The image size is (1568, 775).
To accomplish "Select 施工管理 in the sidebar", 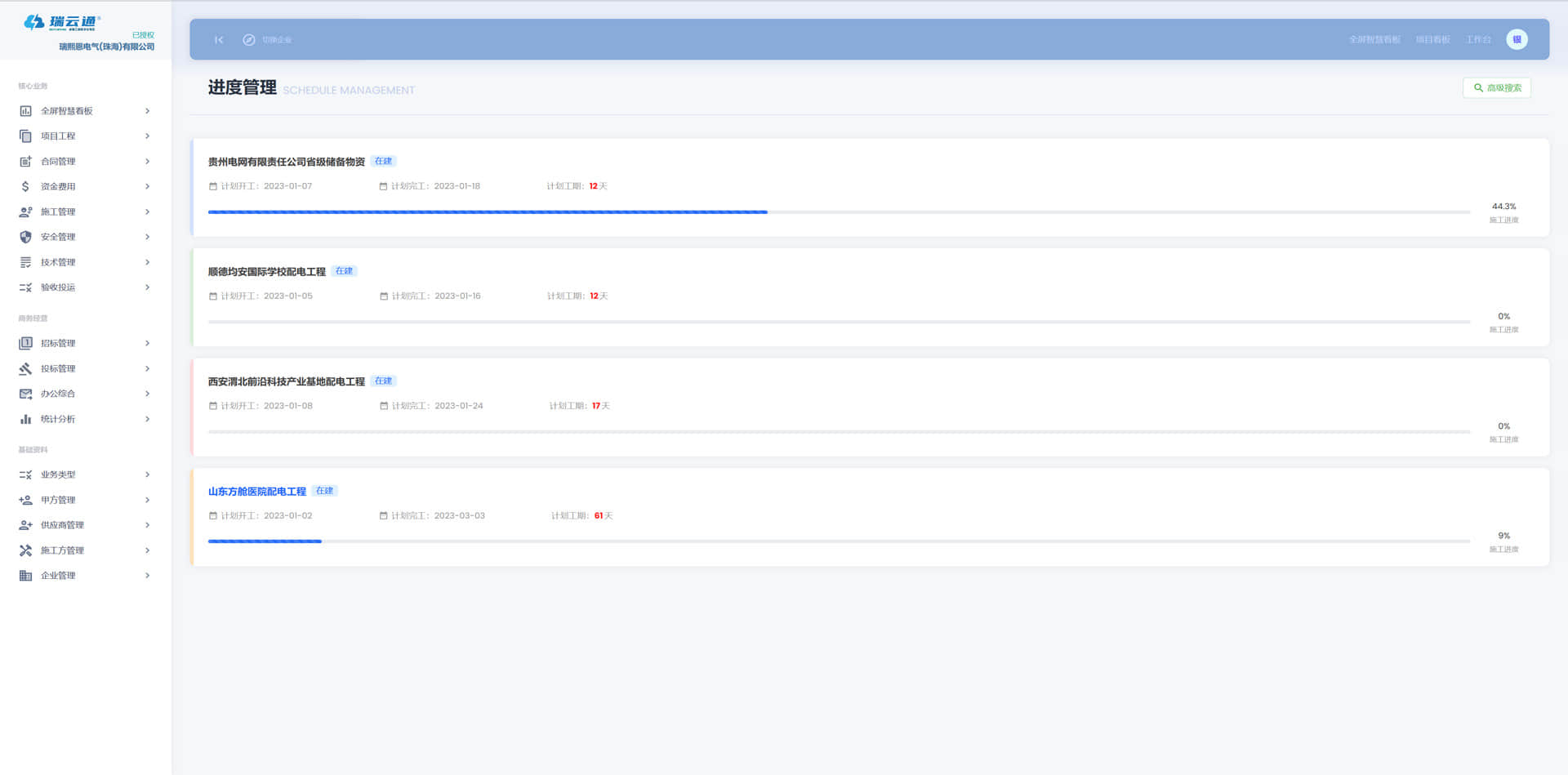I will 58,212.
